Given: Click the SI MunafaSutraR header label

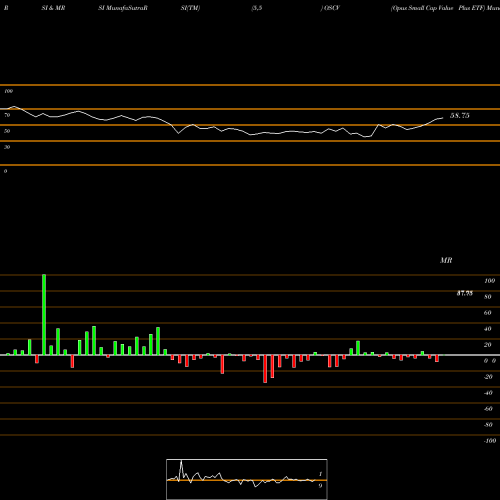Looking at the screenshot, I should [123, 8].
